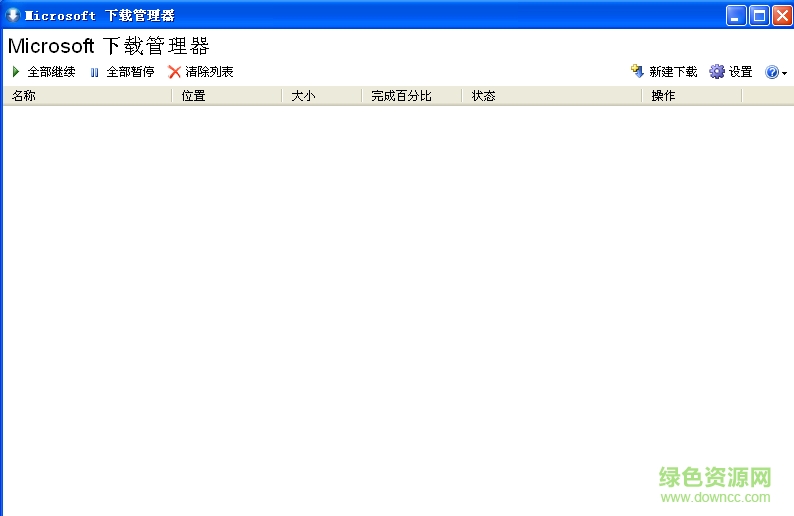
Task: Click the blue help question mark icon
Action: click(772, 72)
